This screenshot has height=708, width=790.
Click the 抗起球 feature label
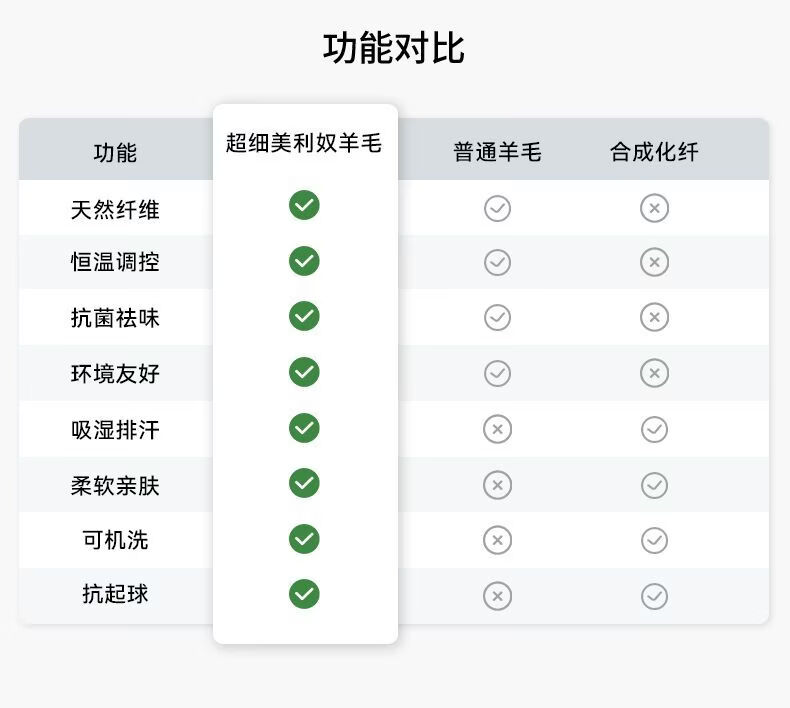[115, 594]
